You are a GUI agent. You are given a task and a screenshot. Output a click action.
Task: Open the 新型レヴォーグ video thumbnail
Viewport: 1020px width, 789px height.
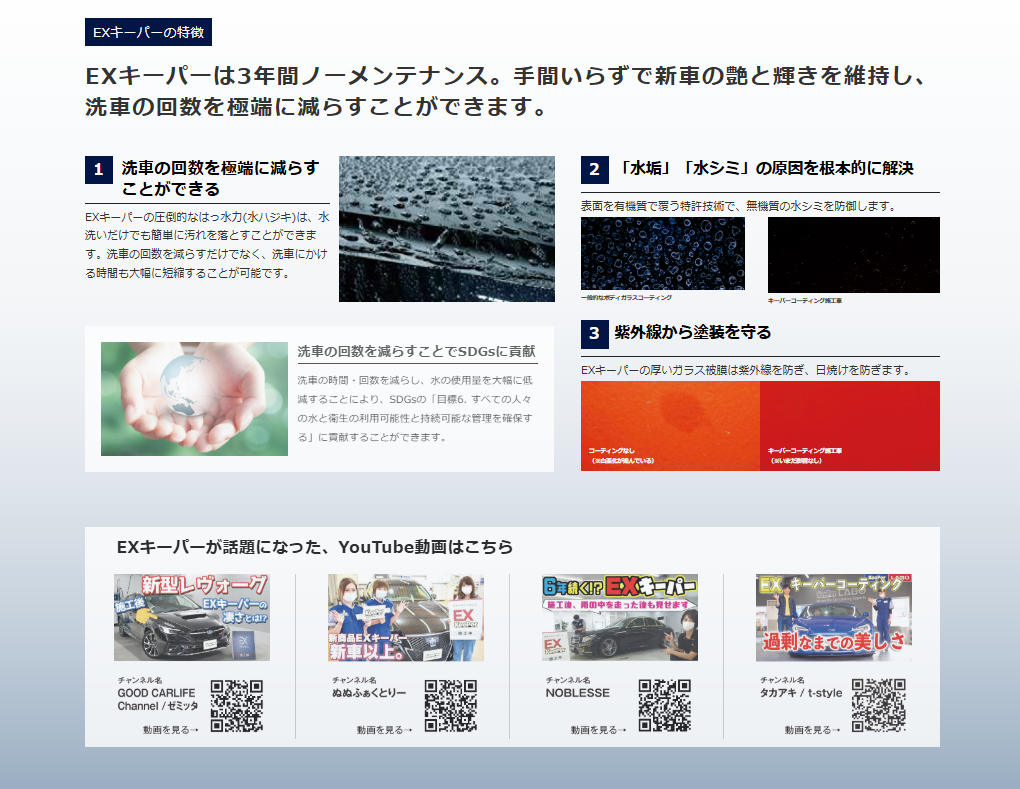point(192,617)
